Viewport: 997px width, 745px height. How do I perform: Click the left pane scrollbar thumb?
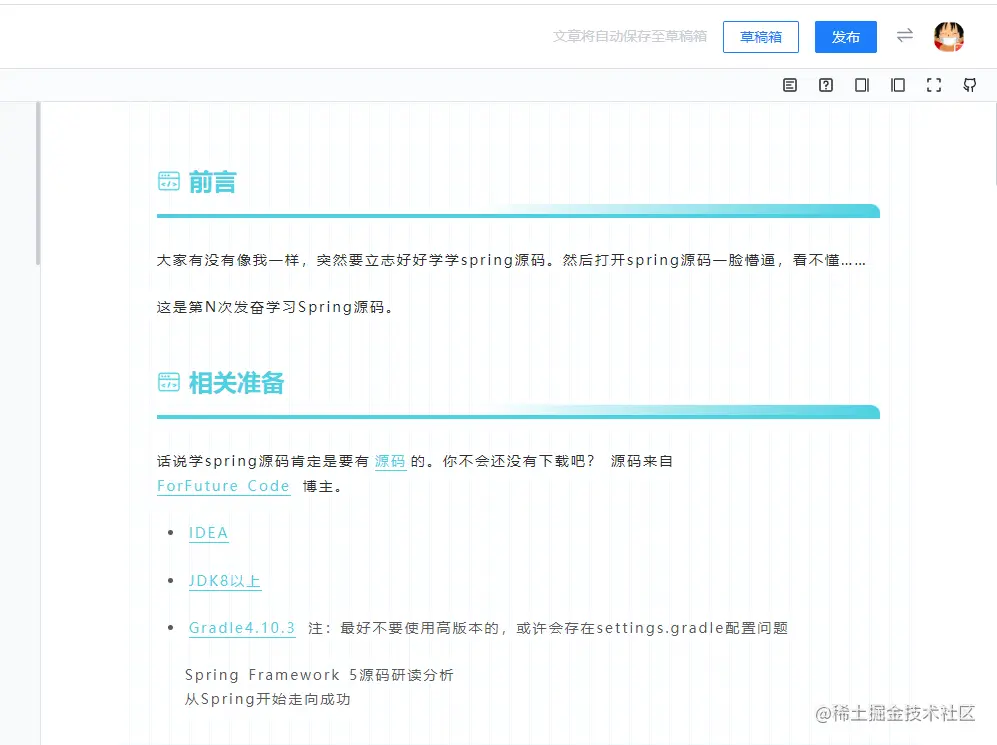[38, 183]
